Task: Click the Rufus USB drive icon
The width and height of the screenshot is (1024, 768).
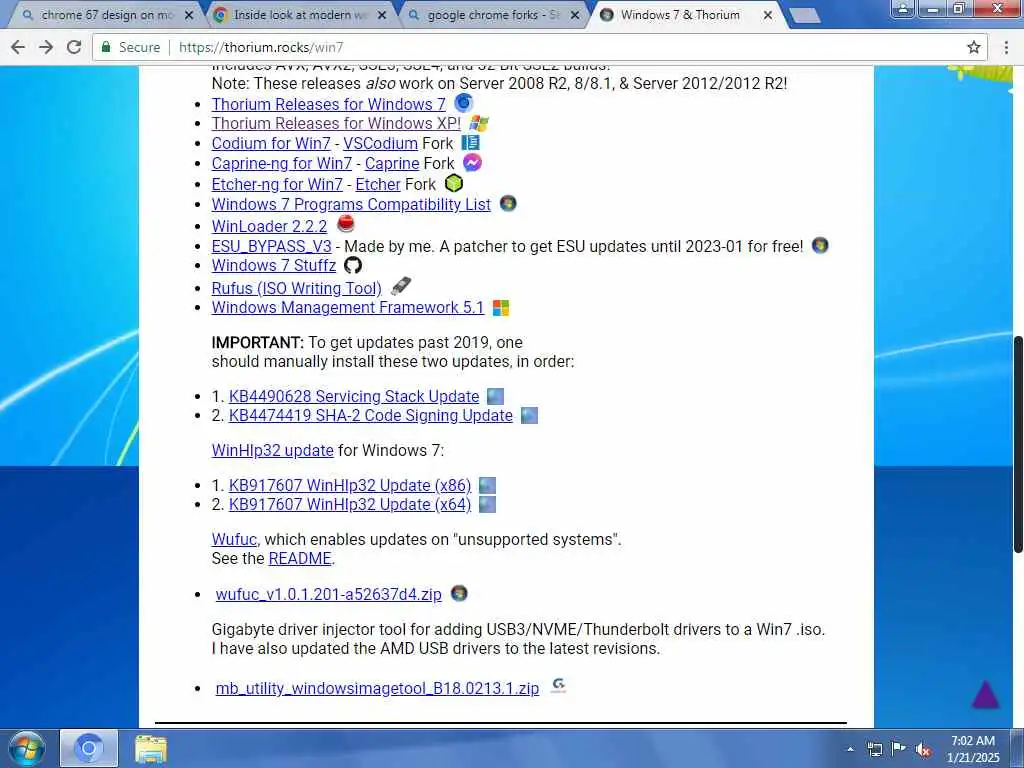Action: pyautogui.click(x=400, y=286)
